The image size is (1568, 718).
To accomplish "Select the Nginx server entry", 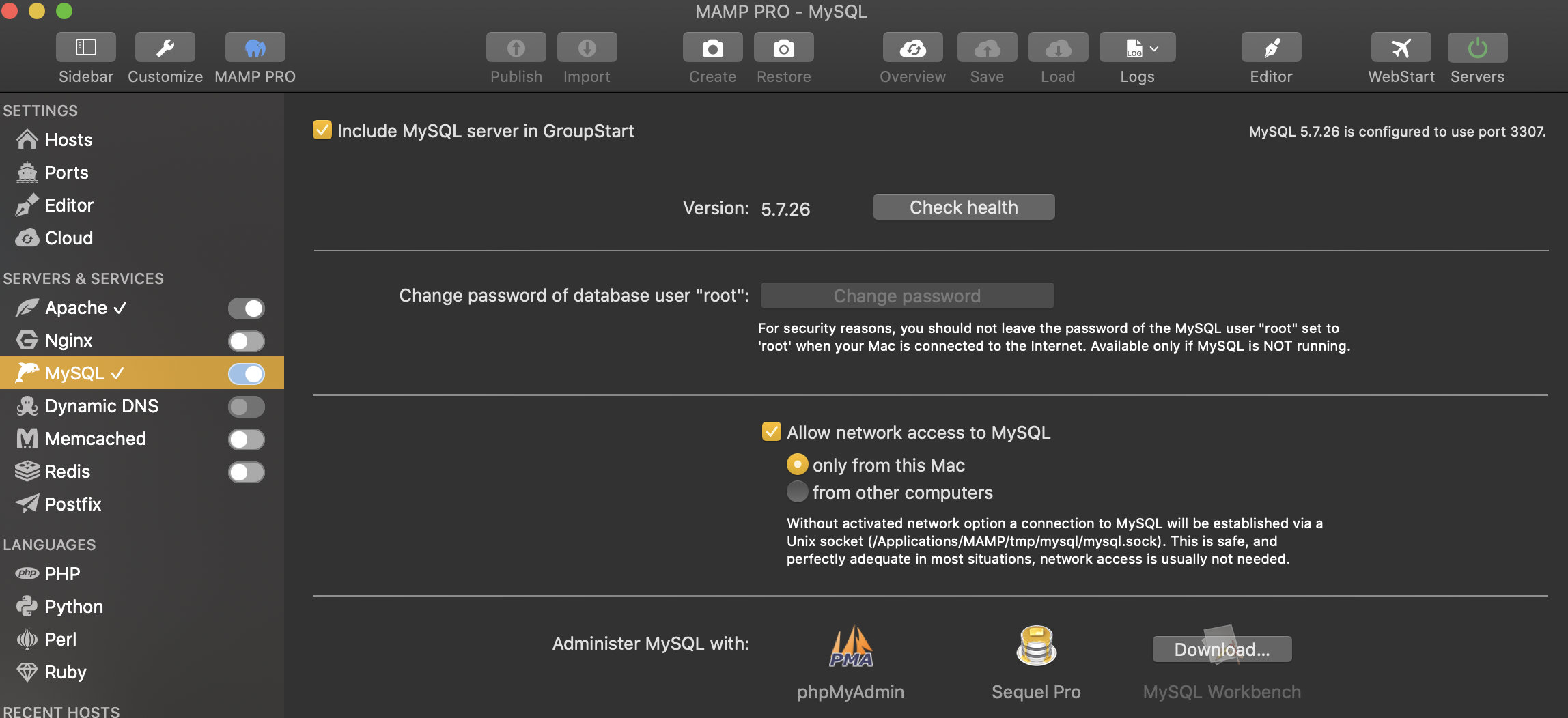I will pos(142,341).
